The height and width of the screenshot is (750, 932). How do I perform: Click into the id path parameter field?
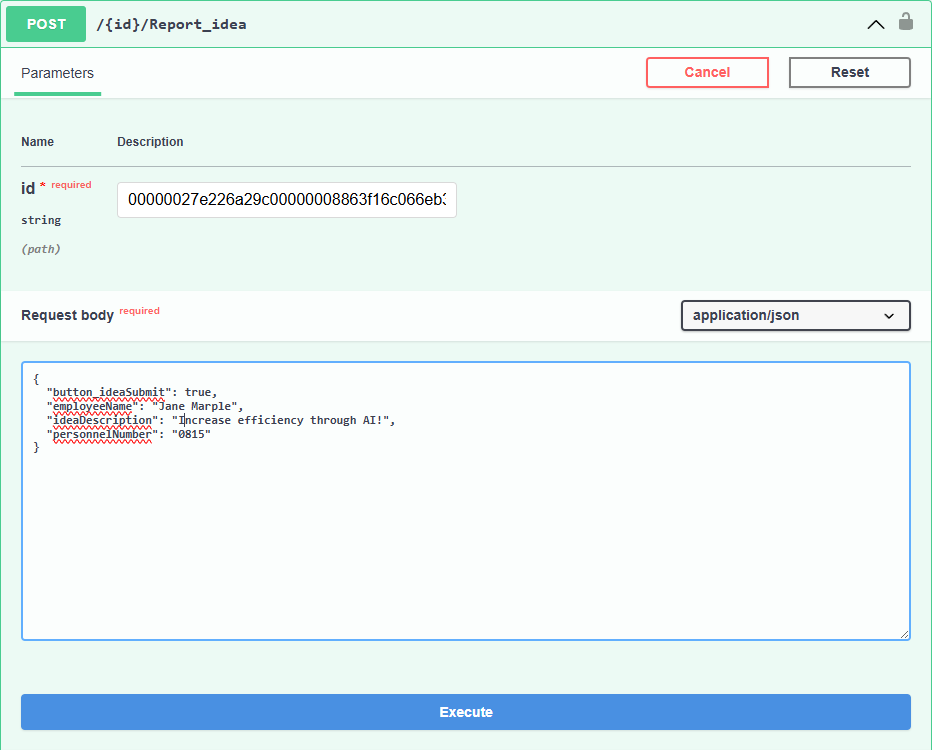(x=286, y=200)
